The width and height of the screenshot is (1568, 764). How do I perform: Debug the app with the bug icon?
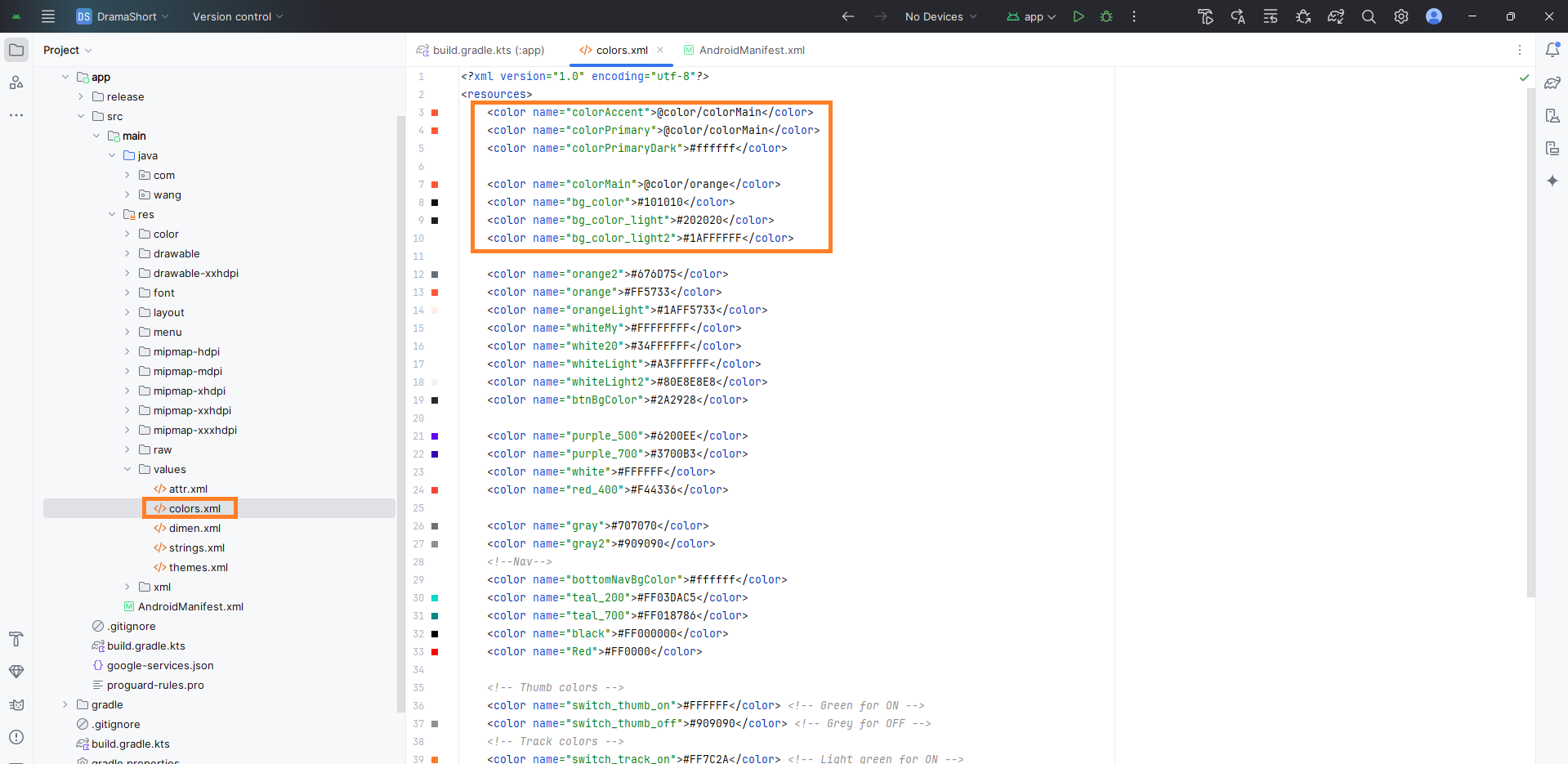click(1106, 16)
